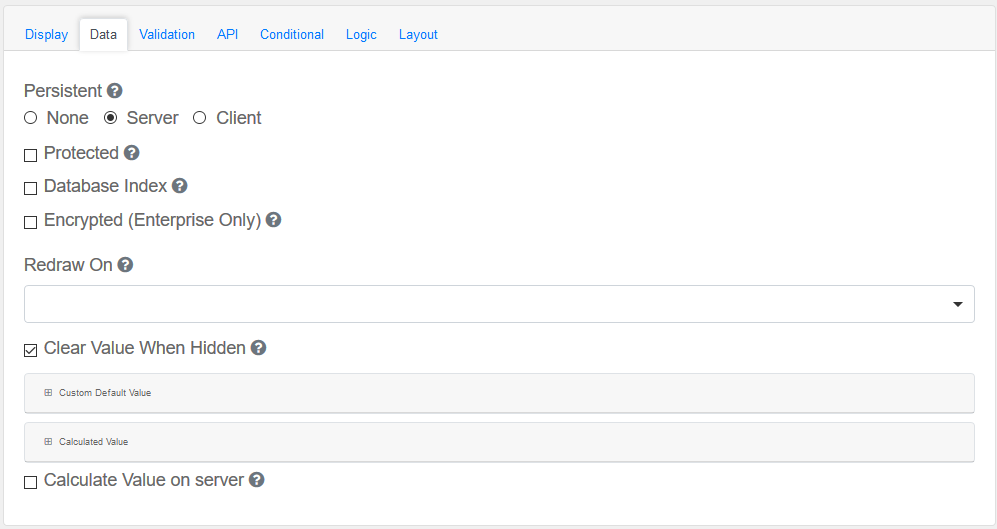Click help icon beside Protected
The width and height of the screenshot is (997, 529).
pyautogui.click(x=132, y=153)
